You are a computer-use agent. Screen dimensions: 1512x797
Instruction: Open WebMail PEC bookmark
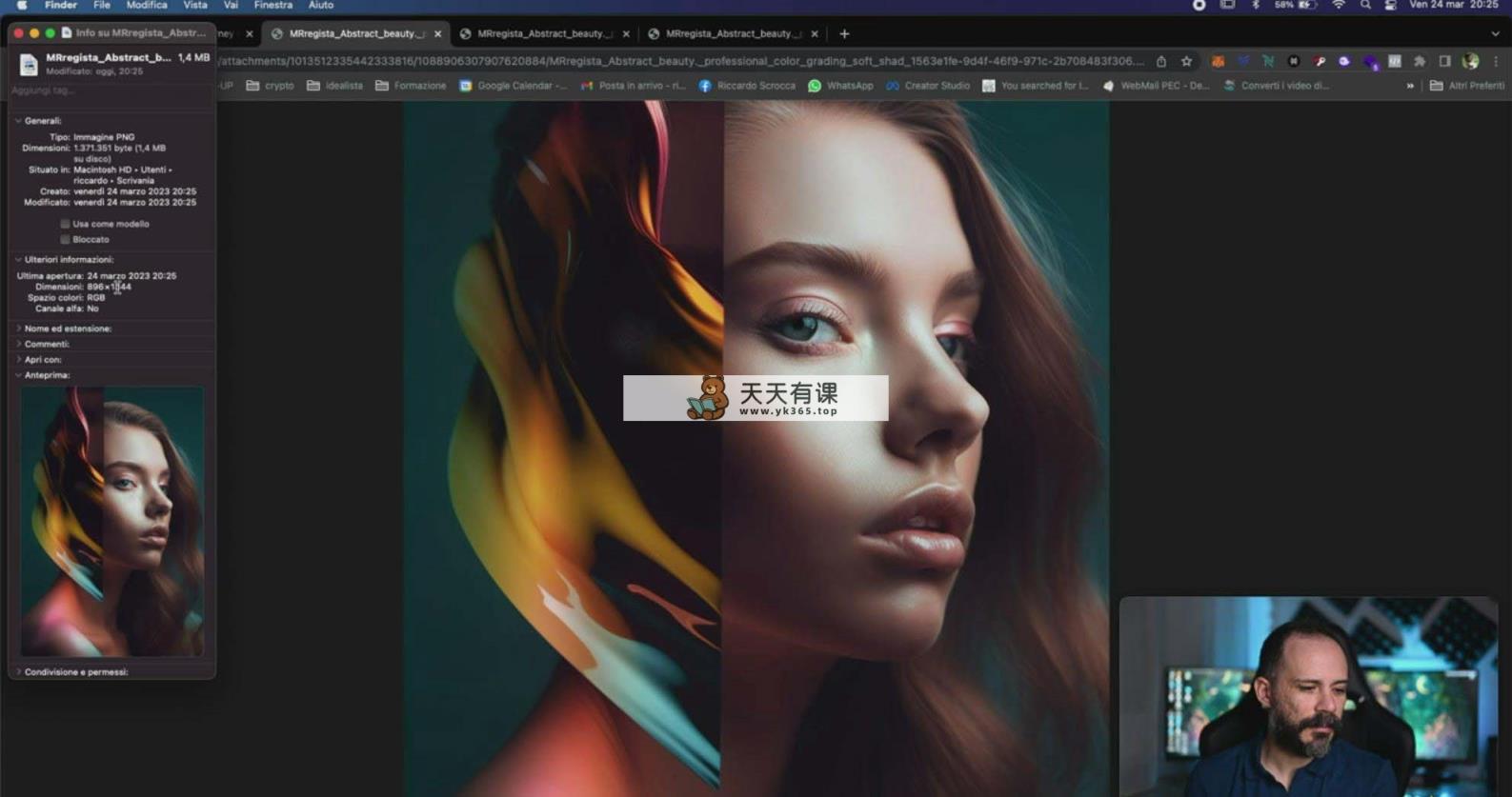pyautogui.click(x=1156, y=86)
